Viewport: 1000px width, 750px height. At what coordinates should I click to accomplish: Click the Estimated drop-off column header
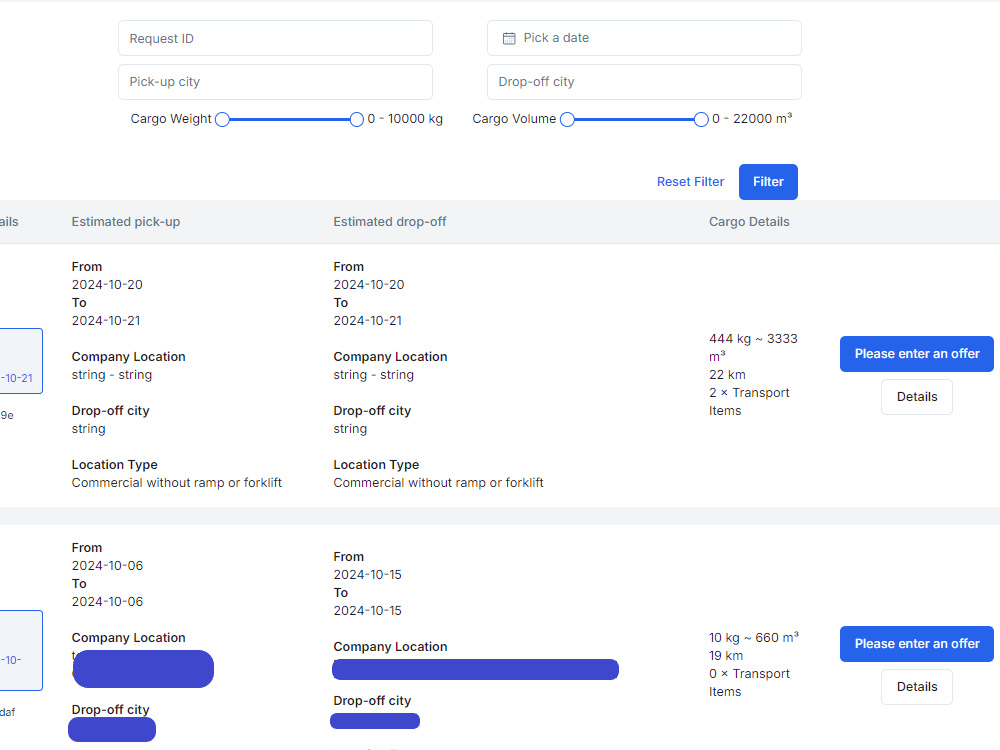click(390, 221)
